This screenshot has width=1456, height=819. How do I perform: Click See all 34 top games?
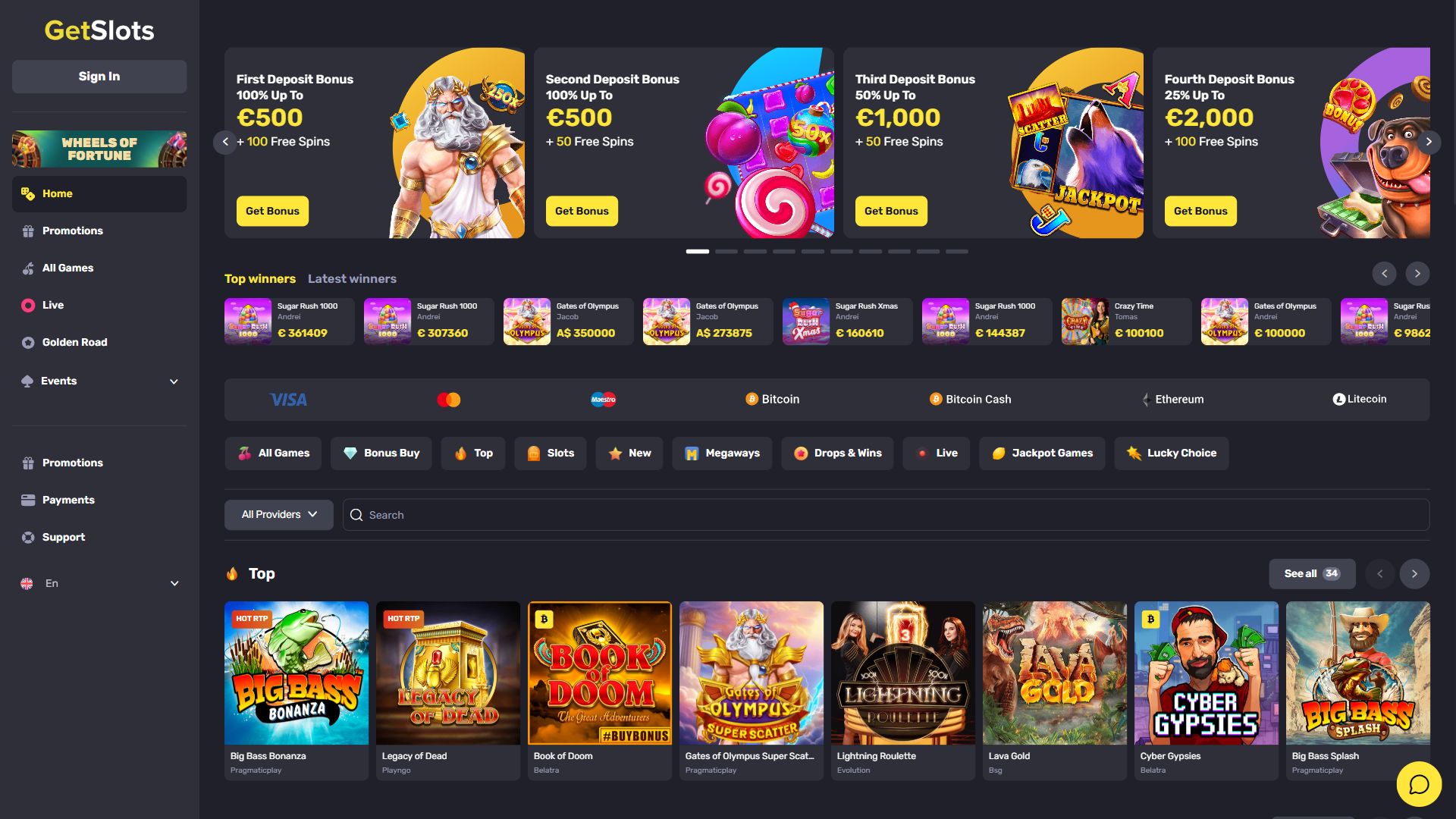click(1312, 574)
